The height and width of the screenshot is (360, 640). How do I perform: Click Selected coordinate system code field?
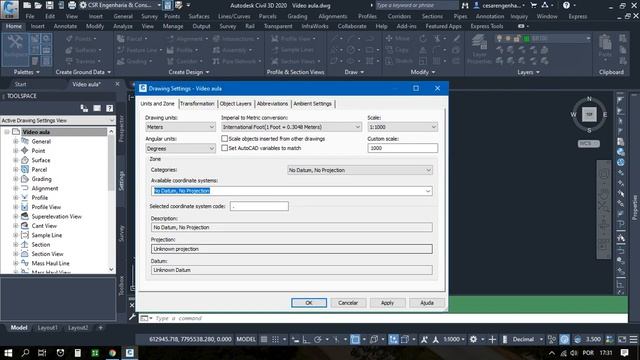coord(259,206)
